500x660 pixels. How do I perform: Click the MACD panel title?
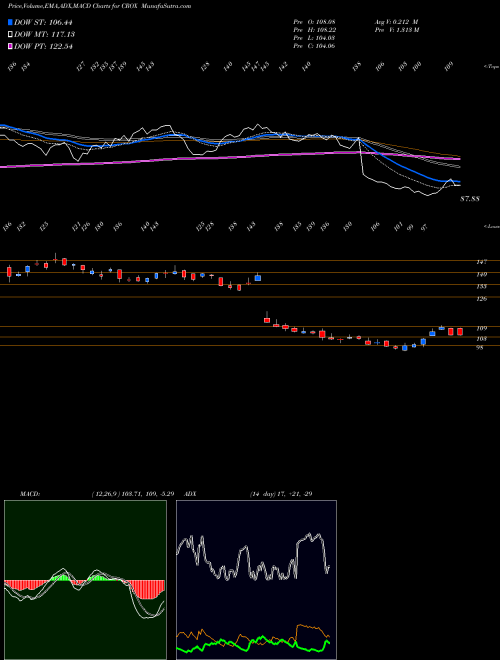pyautogui.click(x=29, y=494)
